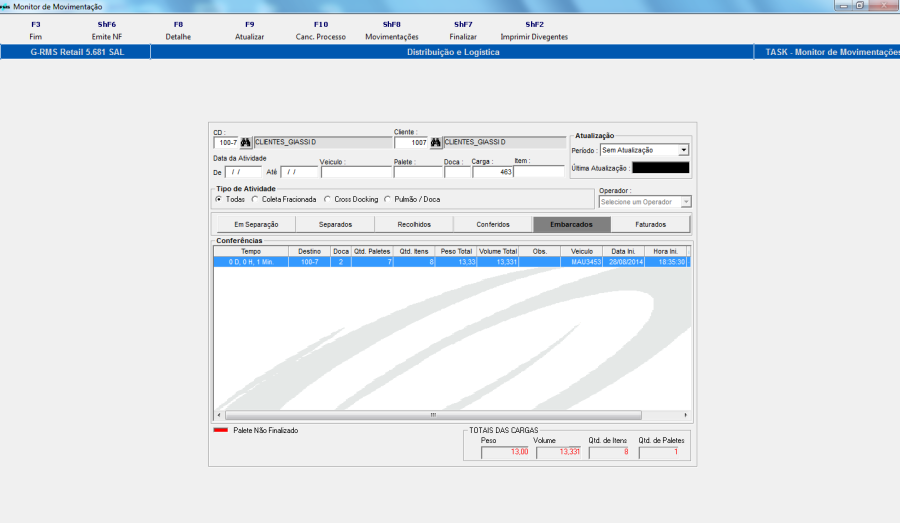Click the F8 Detalhe button
900x523 pixels.
tap(178, 30)
